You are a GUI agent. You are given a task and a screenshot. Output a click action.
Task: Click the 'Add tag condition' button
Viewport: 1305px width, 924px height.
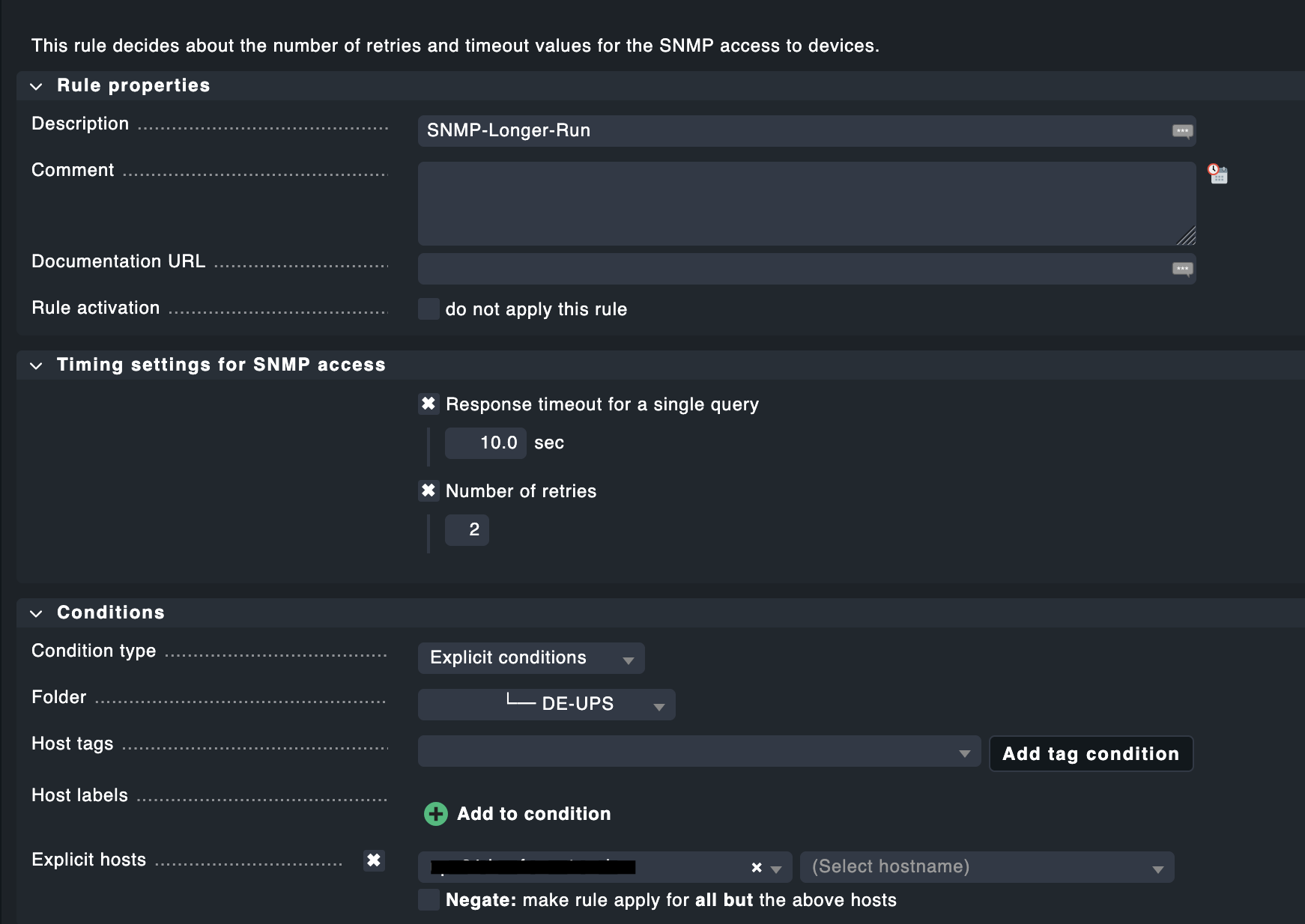(x=1091, y=753)
